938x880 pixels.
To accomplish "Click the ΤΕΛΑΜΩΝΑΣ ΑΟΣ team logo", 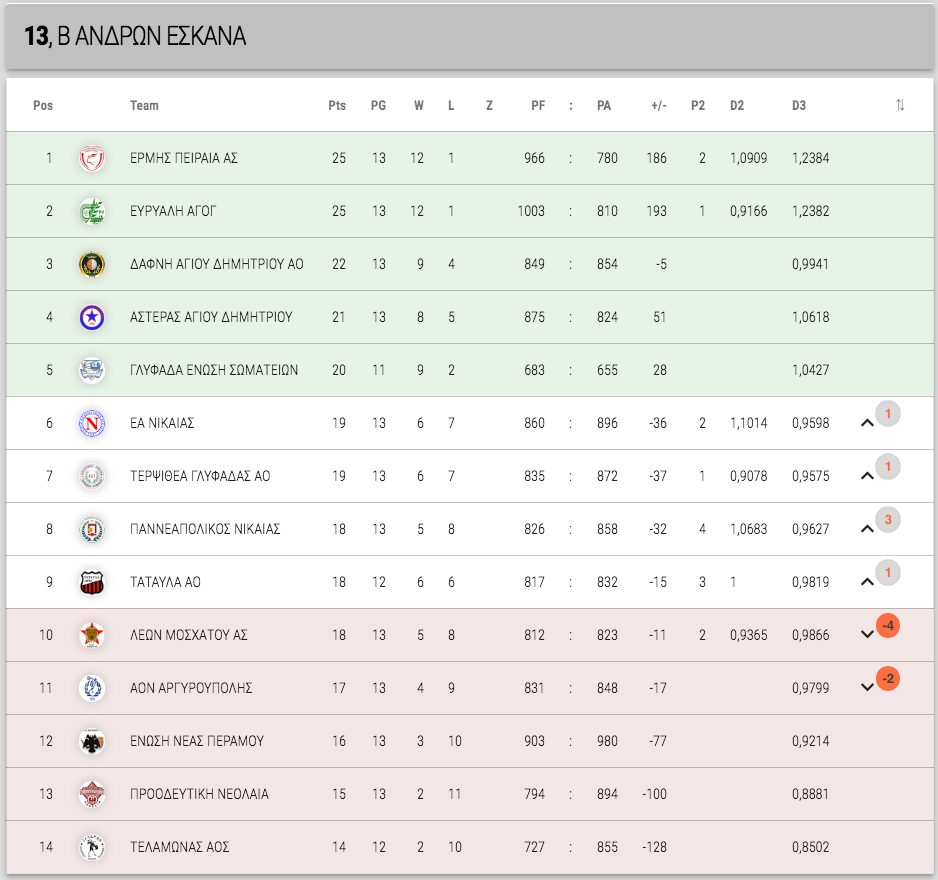I will click(x=92, y=847).
